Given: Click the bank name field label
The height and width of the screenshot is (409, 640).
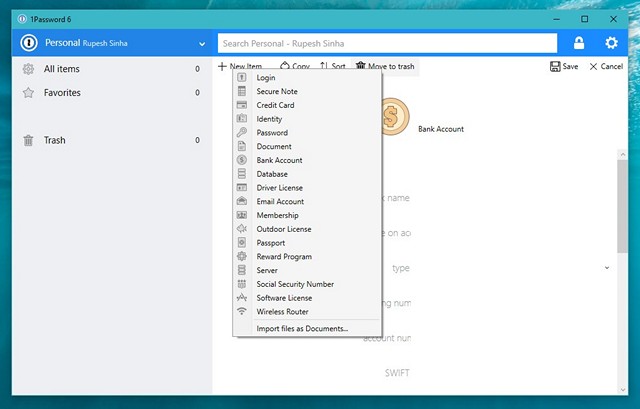Looking at the screenshot, I should 395,198.
